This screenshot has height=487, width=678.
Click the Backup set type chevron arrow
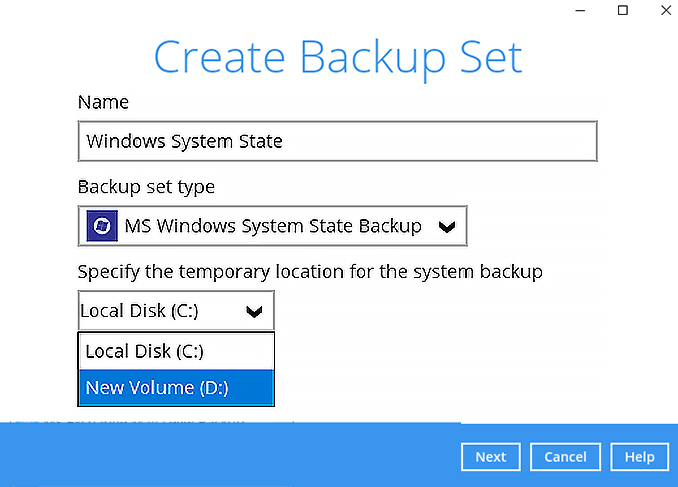pyautogui.click(x=447, y=227)
